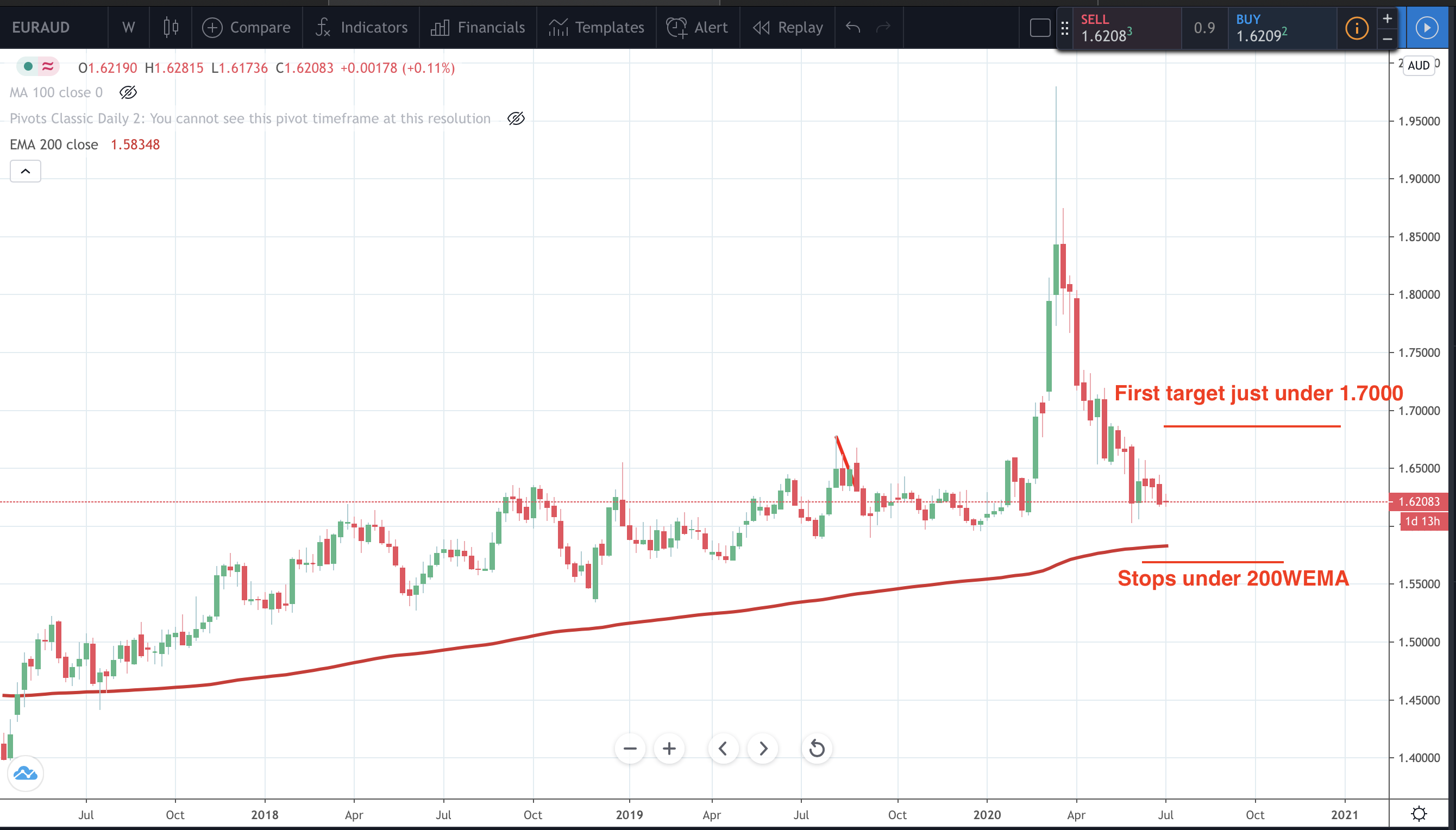Select the chart layout square icon

point(1040,27)
